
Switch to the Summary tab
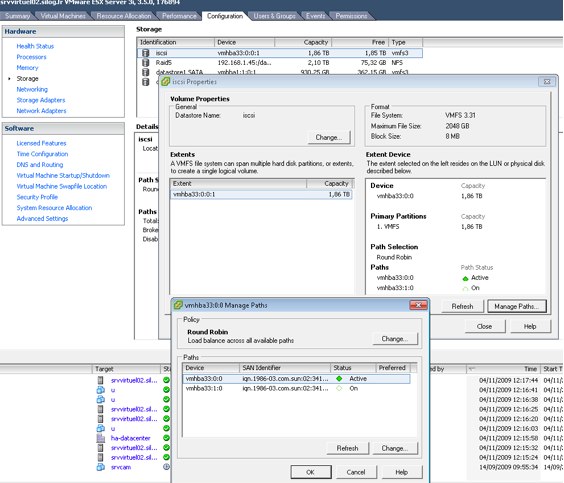pyautogui.click(x=17, y=16)
